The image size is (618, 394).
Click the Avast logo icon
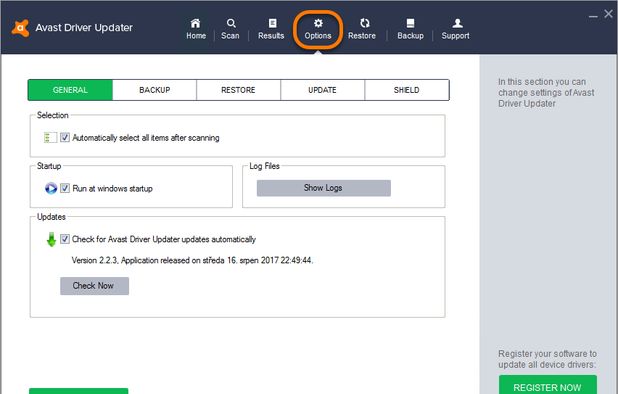(20, 28)
